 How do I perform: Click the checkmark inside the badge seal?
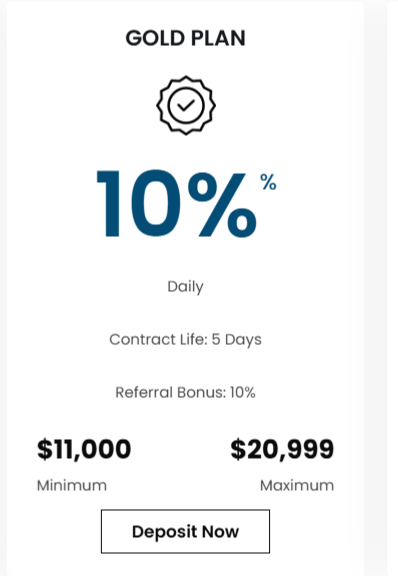[186, 106]
